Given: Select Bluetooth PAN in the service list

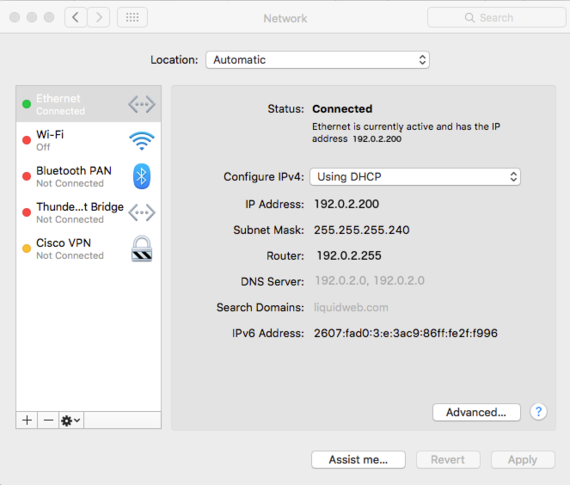Looking at the screenshot, I should tap(89, 176).
